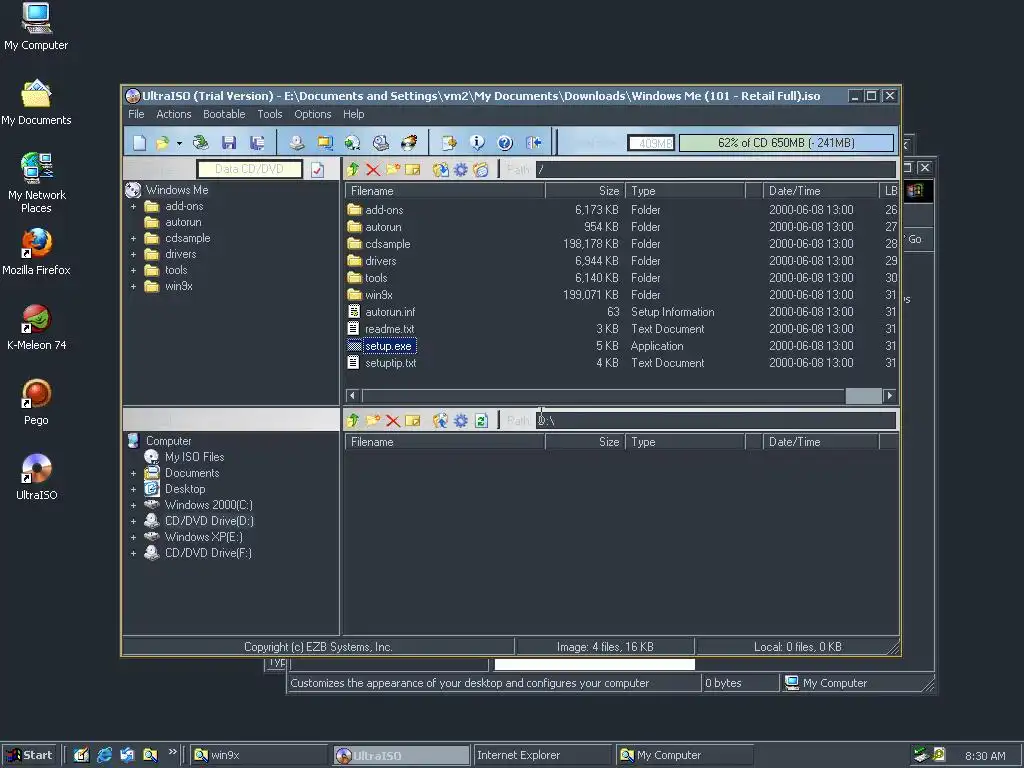The height and width of the screenshot is (768, 1024).
Task: Open the dropdown arrow beside Open icon
Action: point(179,143)
